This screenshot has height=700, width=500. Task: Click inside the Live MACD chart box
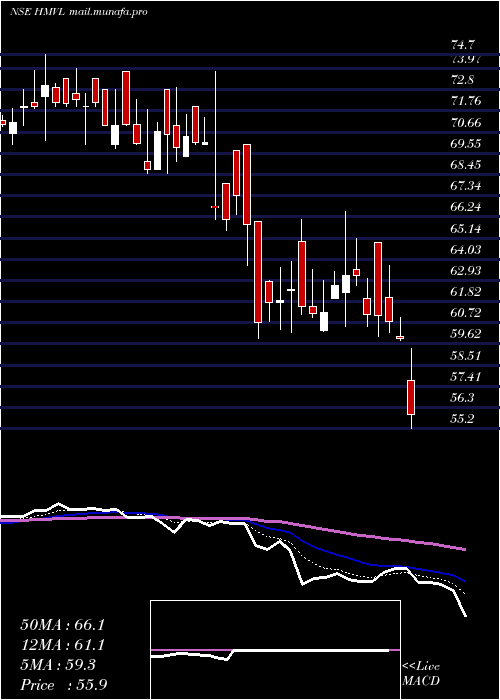[275, 650]
